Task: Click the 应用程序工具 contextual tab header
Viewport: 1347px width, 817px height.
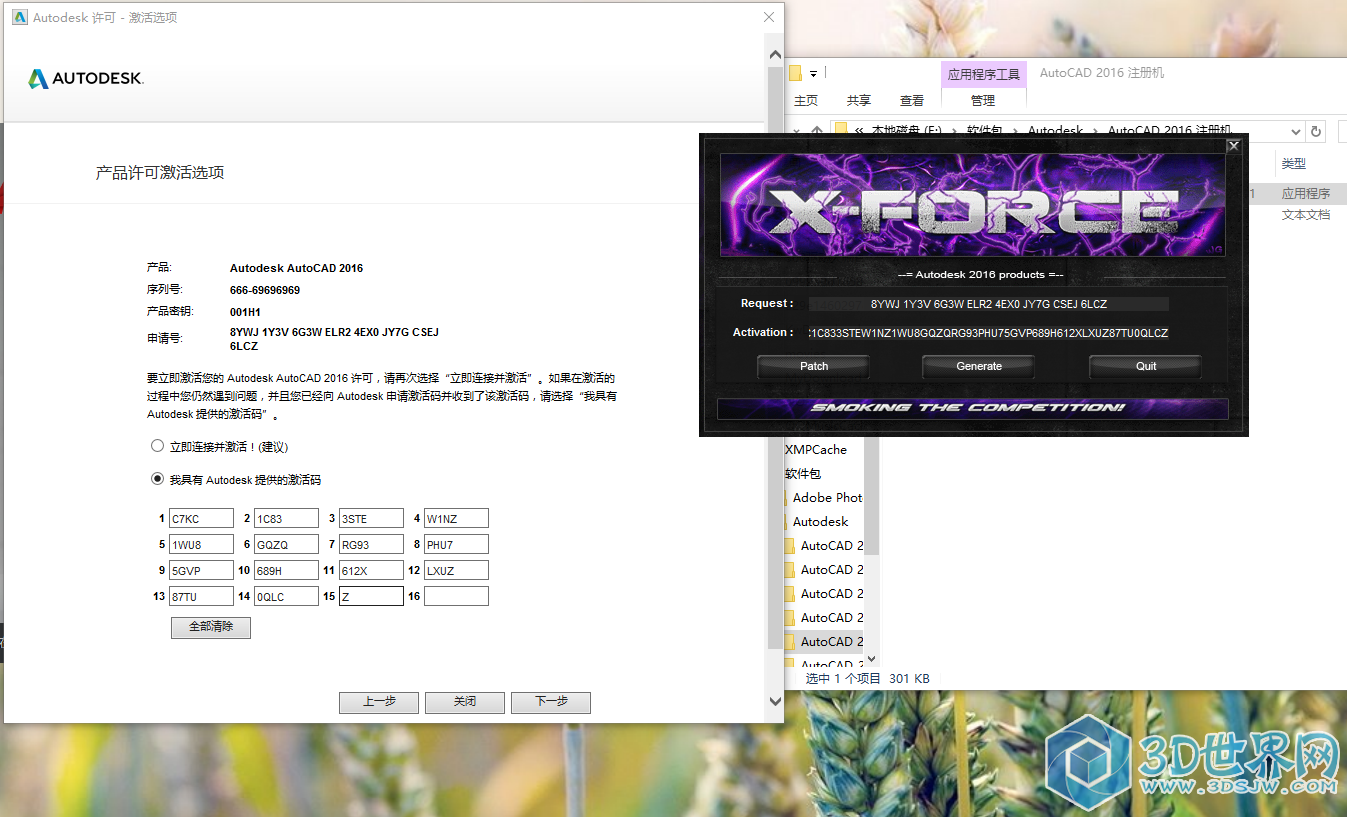Action: pos(984,74)
